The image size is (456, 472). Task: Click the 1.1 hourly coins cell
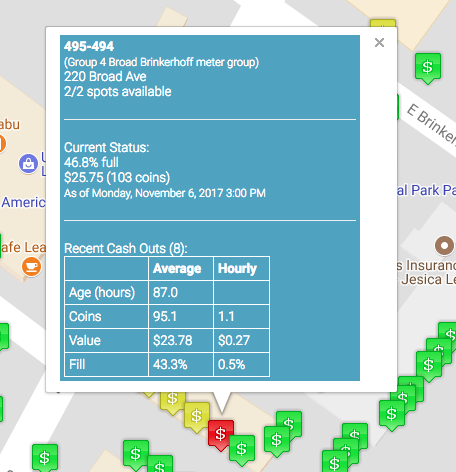(241, 317)
